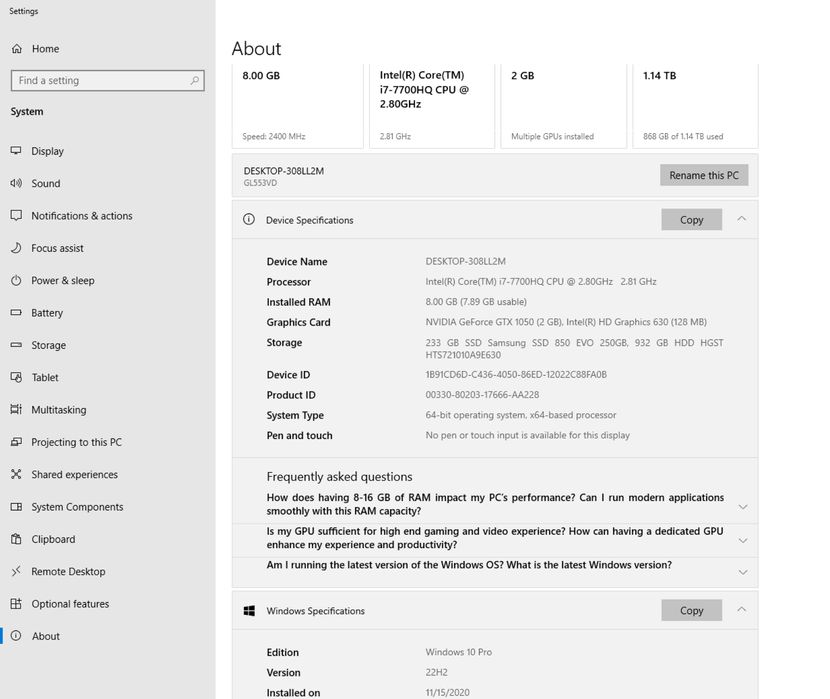Click the Windows logo beside Windows Specifications
This screenshot has width=830, height=699.
[249, 611]
